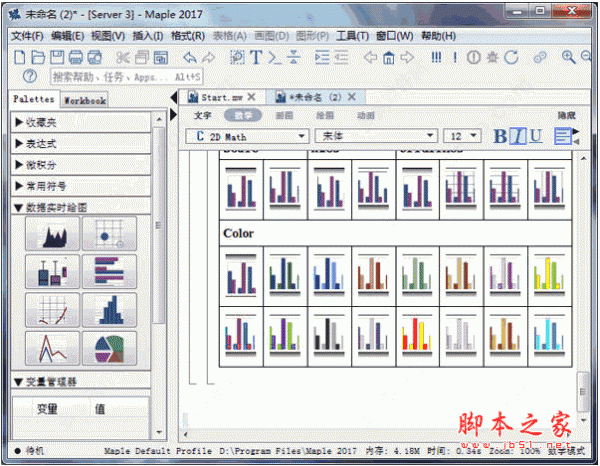600x466 pixels.
Task: Click the document vertical scrollbar thumb
Action: point(583,391)
